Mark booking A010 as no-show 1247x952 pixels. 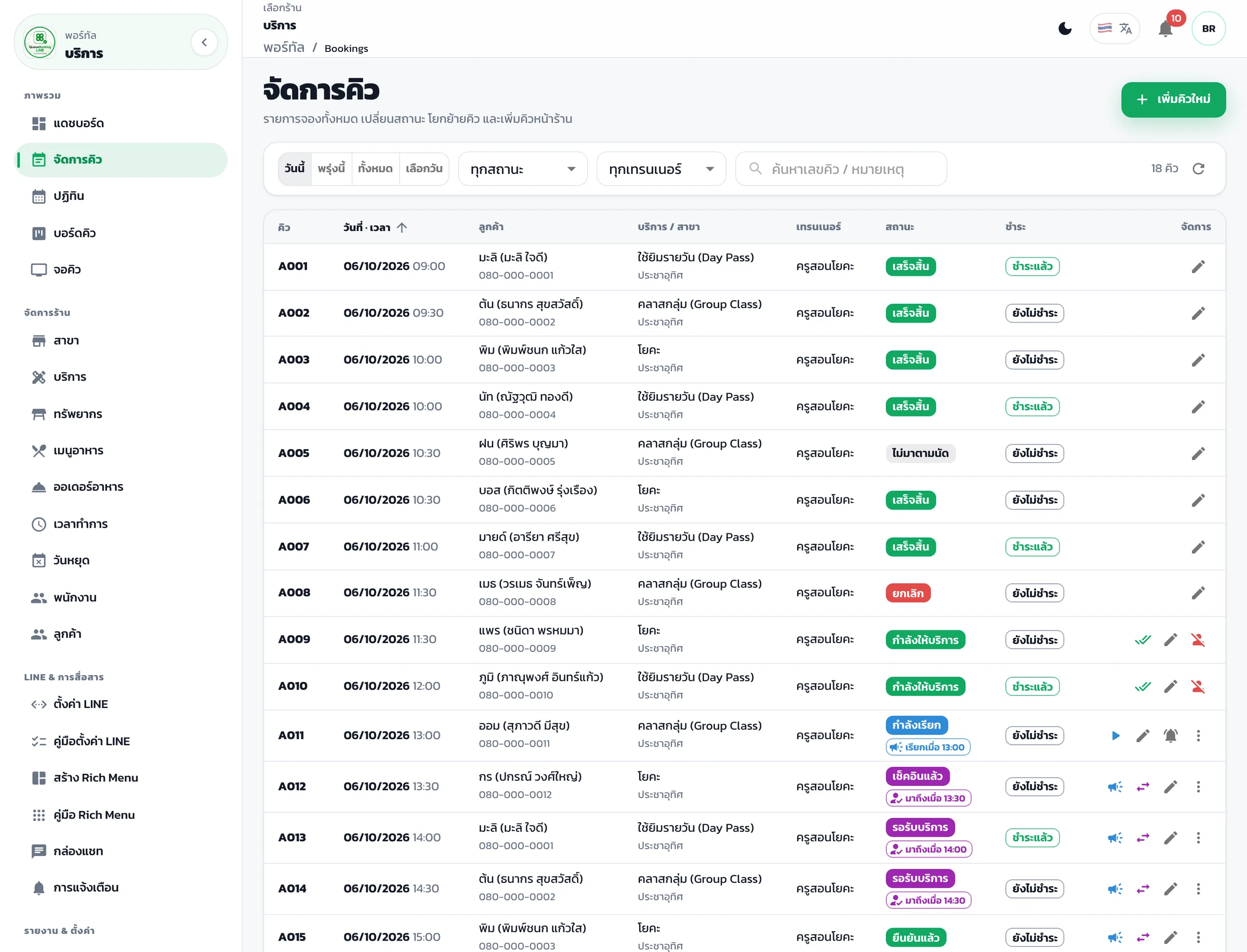click(x=1198, y=687)
